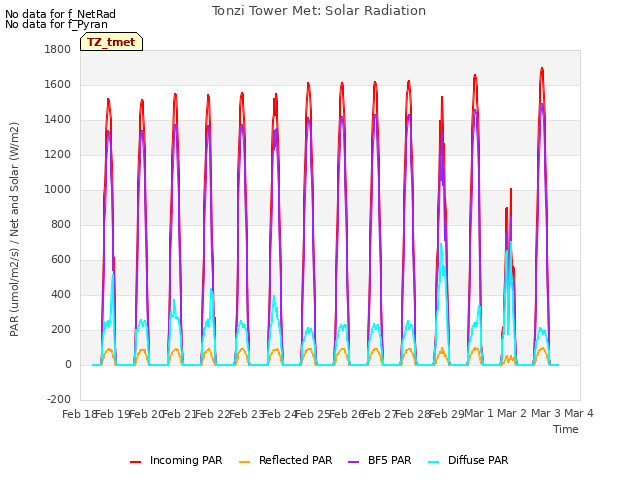Click the 1600 y-axis tick label
640x480 pixels.
click(58, 84)
